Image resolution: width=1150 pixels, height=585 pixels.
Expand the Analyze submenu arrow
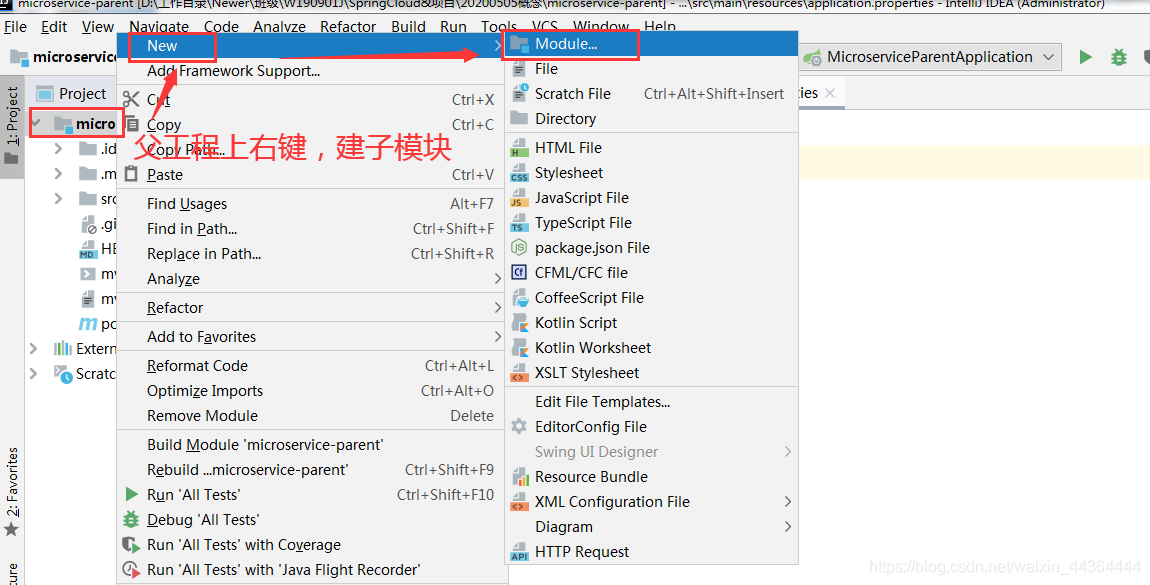click(497, 279)
